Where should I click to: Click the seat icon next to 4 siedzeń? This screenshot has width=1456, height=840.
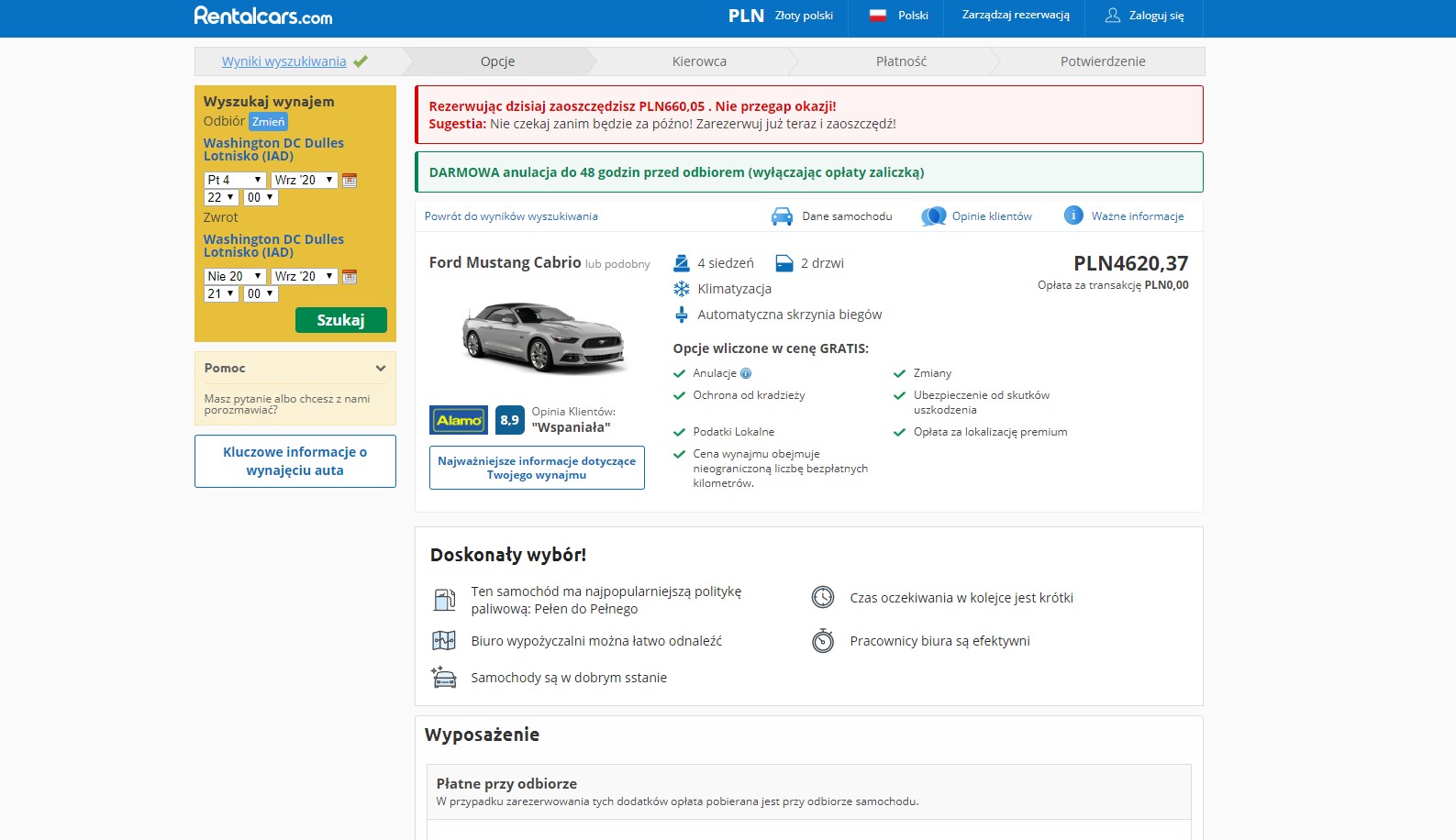[682, 263]
